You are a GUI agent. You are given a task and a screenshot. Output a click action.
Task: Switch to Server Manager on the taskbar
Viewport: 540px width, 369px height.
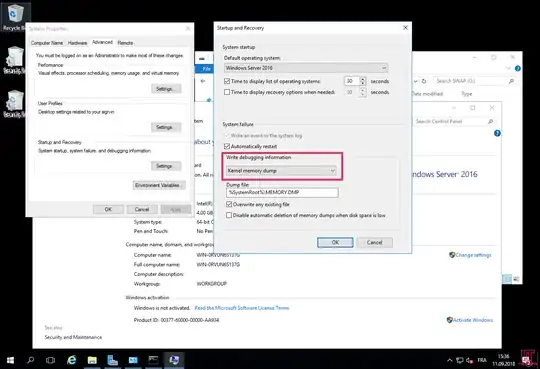[112, 360]
